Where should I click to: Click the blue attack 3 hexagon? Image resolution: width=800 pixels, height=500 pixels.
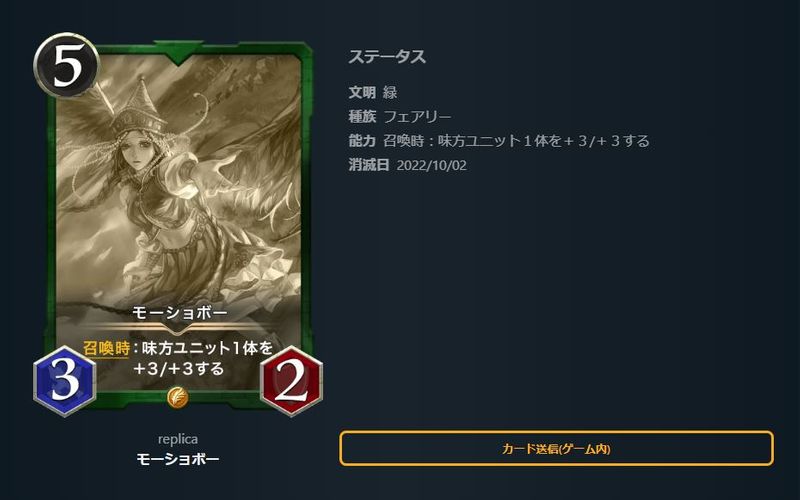coord(65,381)
